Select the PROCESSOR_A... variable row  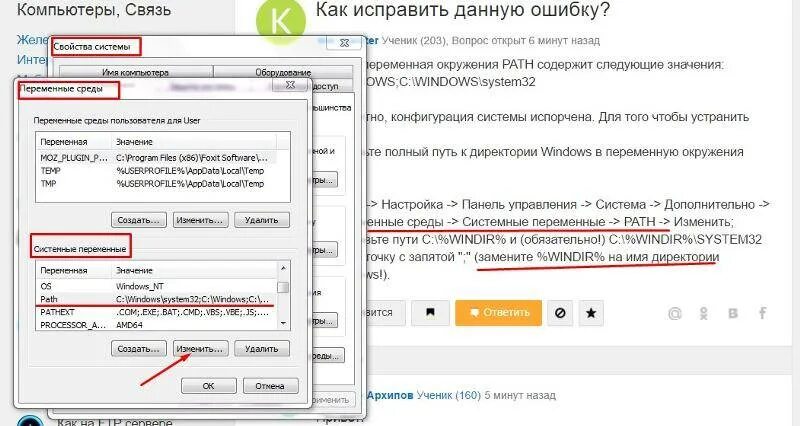pos(157,324)
